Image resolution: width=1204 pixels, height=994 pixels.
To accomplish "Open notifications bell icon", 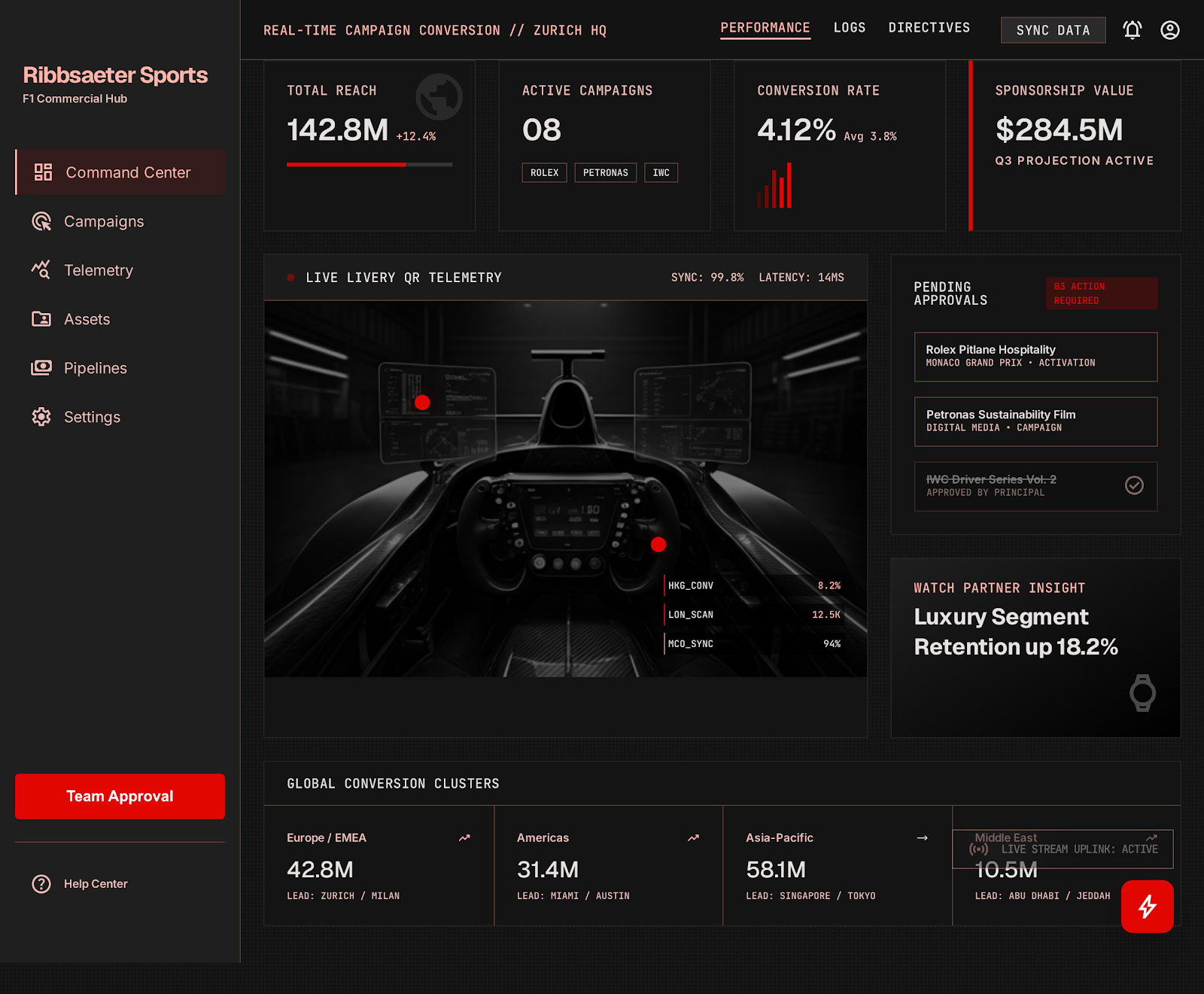I will 1133,30.
